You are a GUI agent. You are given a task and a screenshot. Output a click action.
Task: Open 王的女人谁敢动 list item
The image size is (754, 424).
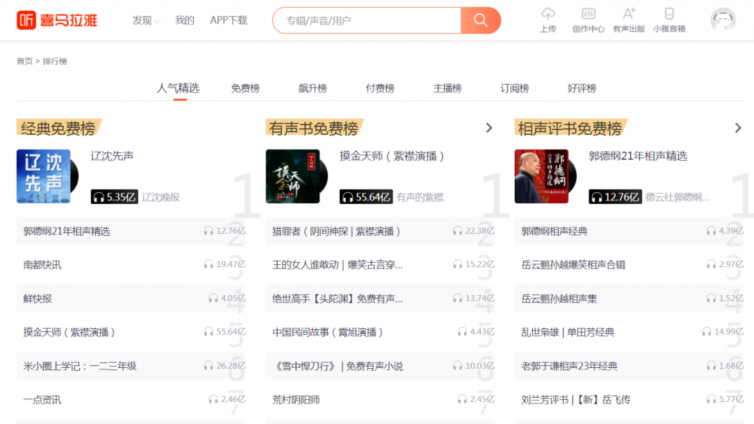click(x=338, y=265)
